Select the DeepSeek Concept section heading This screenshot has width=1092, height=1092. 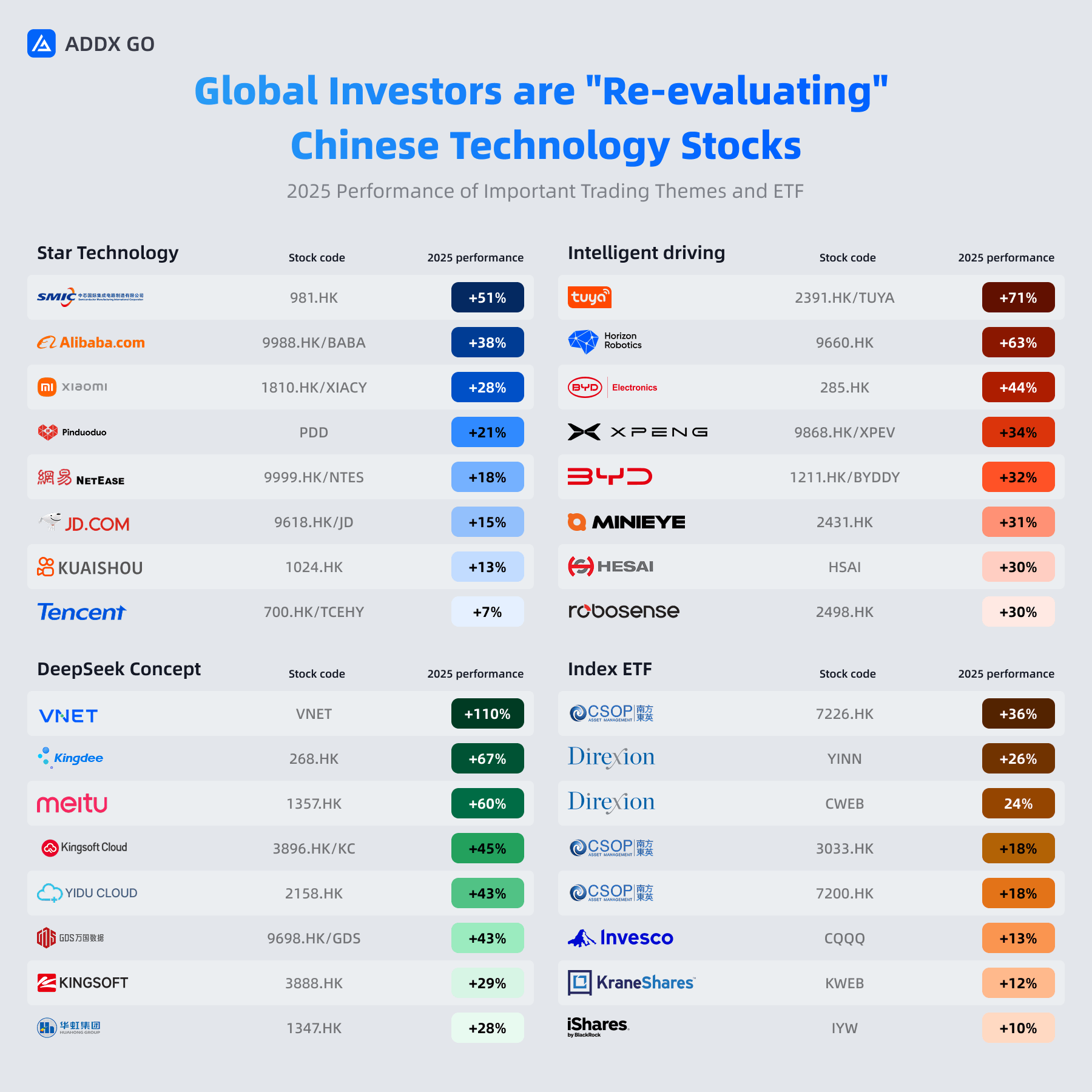[x=119, y=669]
